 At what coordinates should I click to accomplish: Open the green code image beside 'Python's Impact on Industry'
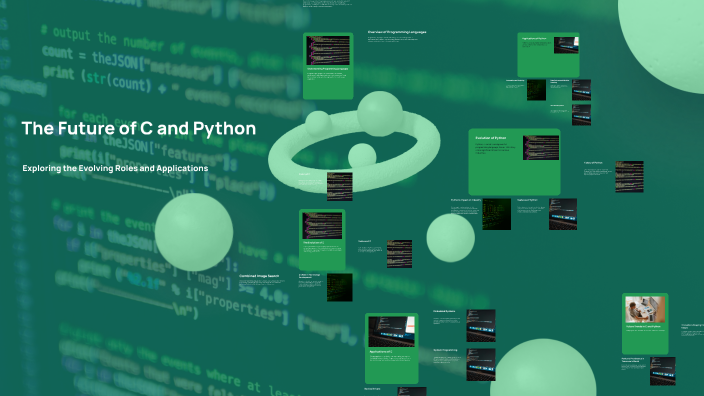497,214
